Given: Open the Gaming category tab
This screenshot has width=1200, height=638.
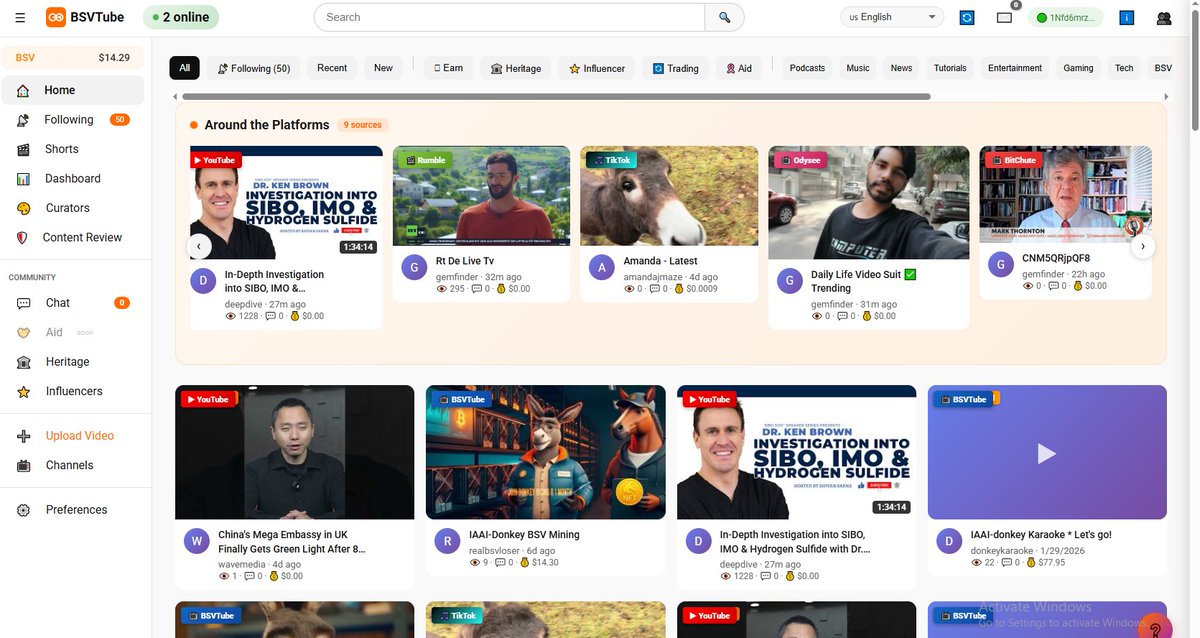Looking at the screenshot, I should tap(1077, 67).
